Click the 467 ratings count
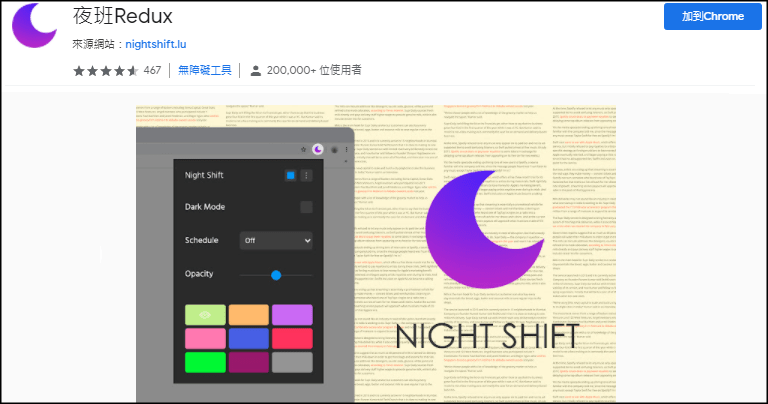The width and height of the screenshot is (768, 404). tap(152, 71)
